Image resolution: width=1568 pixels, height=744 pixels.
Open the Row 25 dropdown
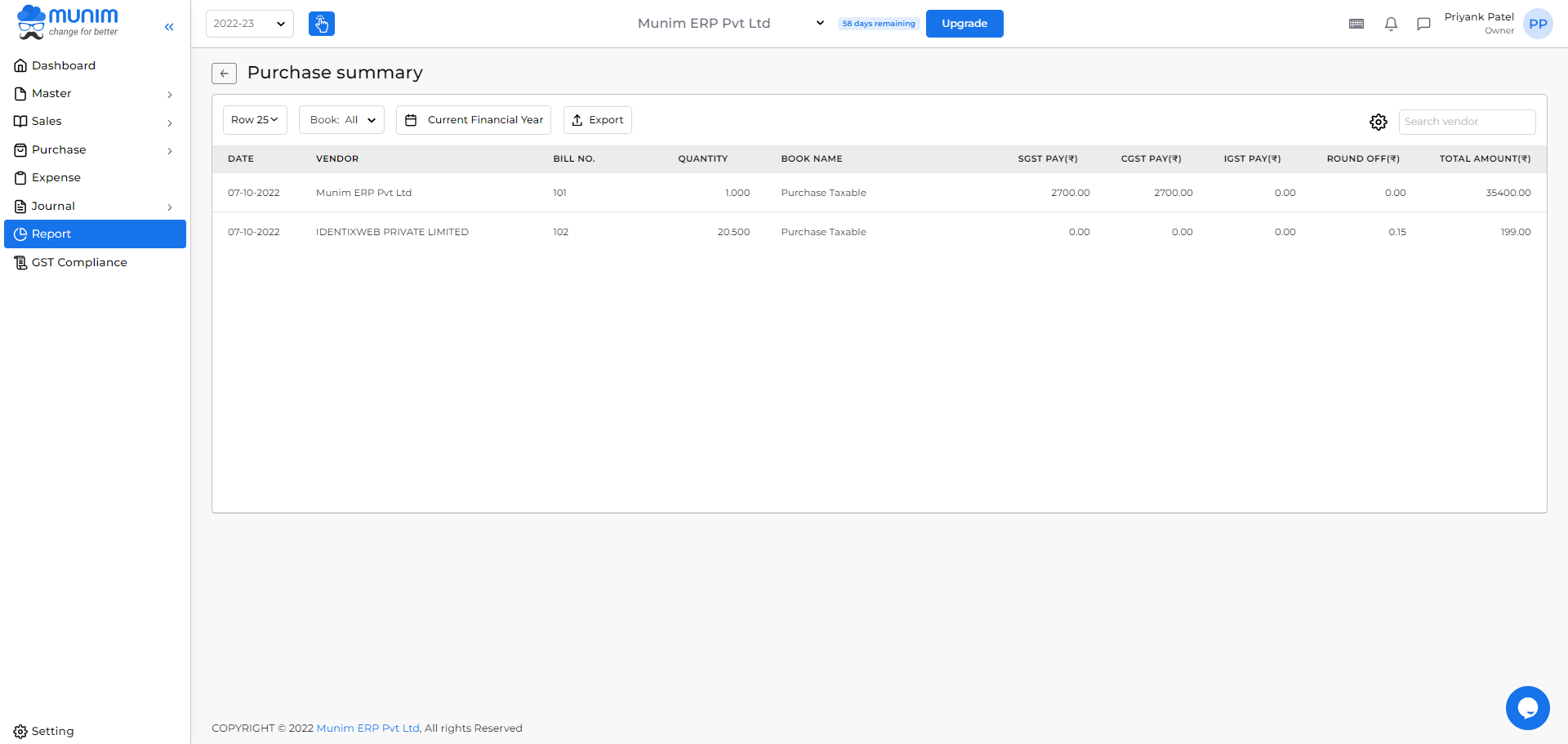click(255, 120)
